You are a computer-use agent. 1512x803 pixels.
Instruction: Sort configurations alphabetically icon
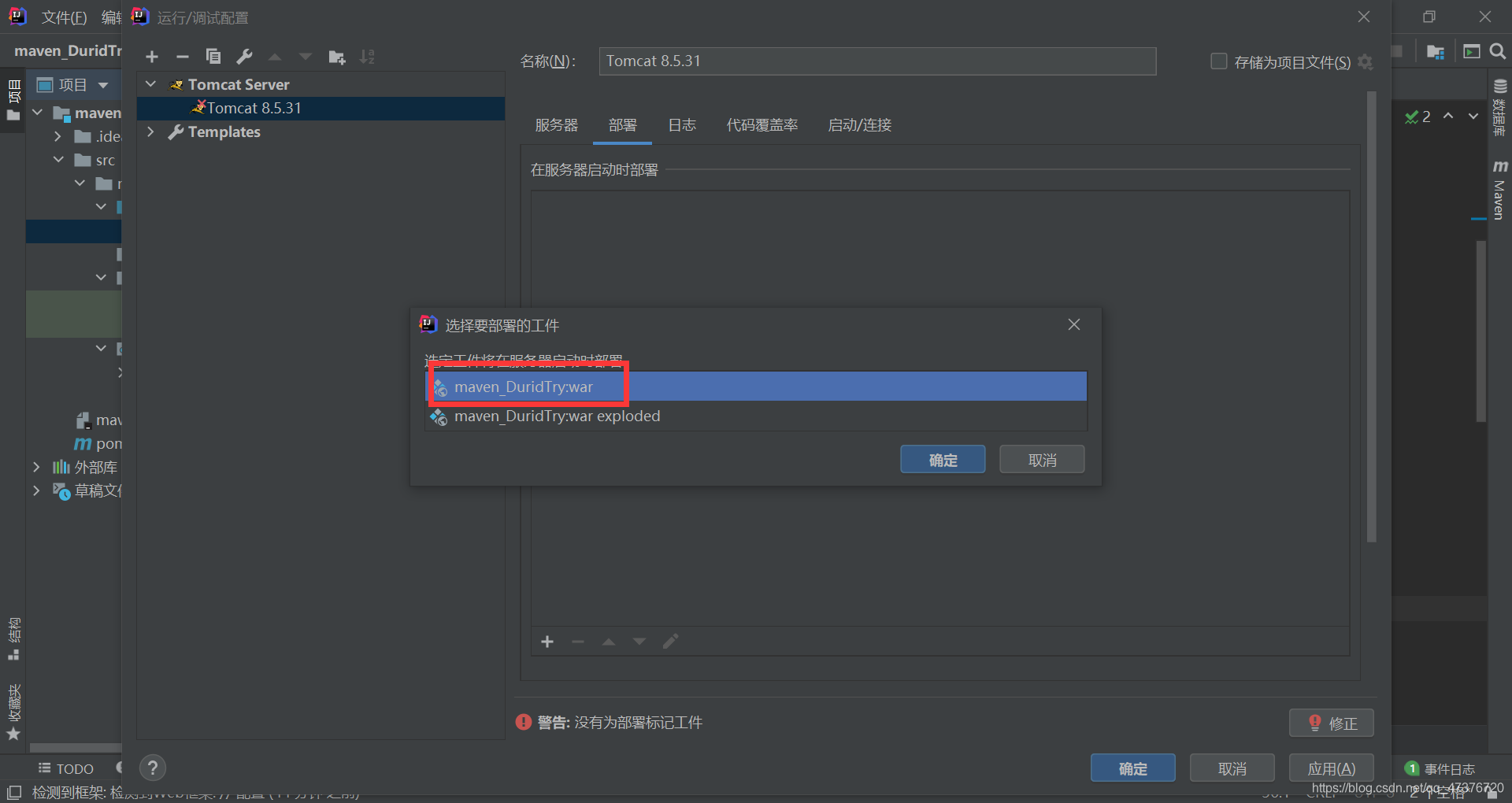pyautogui.click(x=367, y=57)
